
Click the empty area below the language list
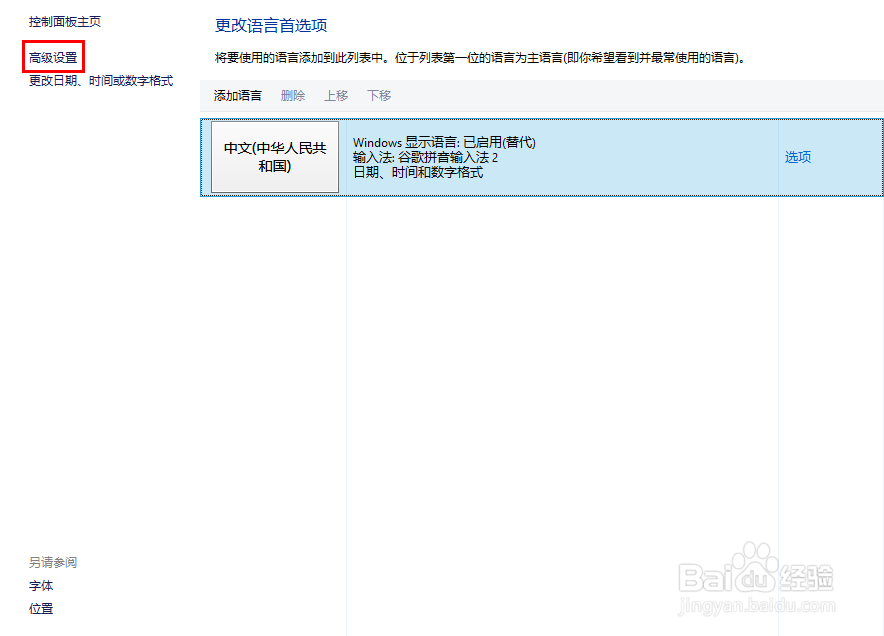540,350
